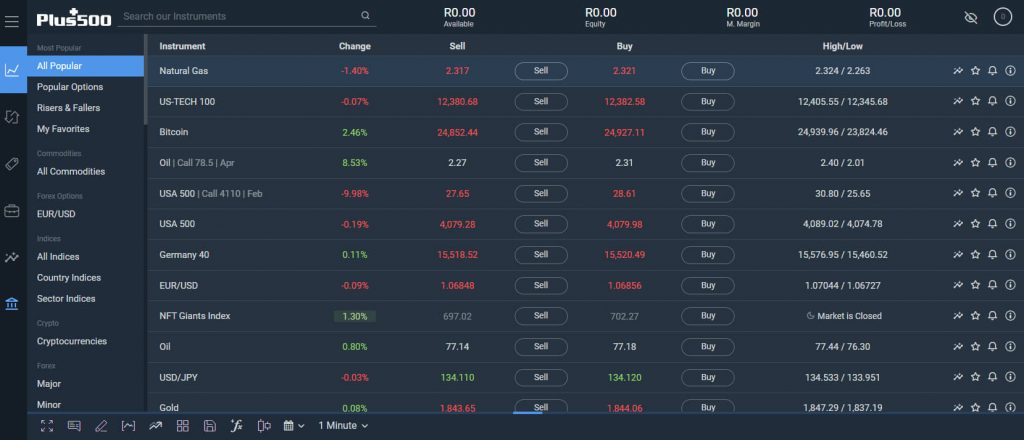The height and width of the screenshot is (440, 1024).
Task: Add Bitcoin to favorites star
Action: (975, 132)
